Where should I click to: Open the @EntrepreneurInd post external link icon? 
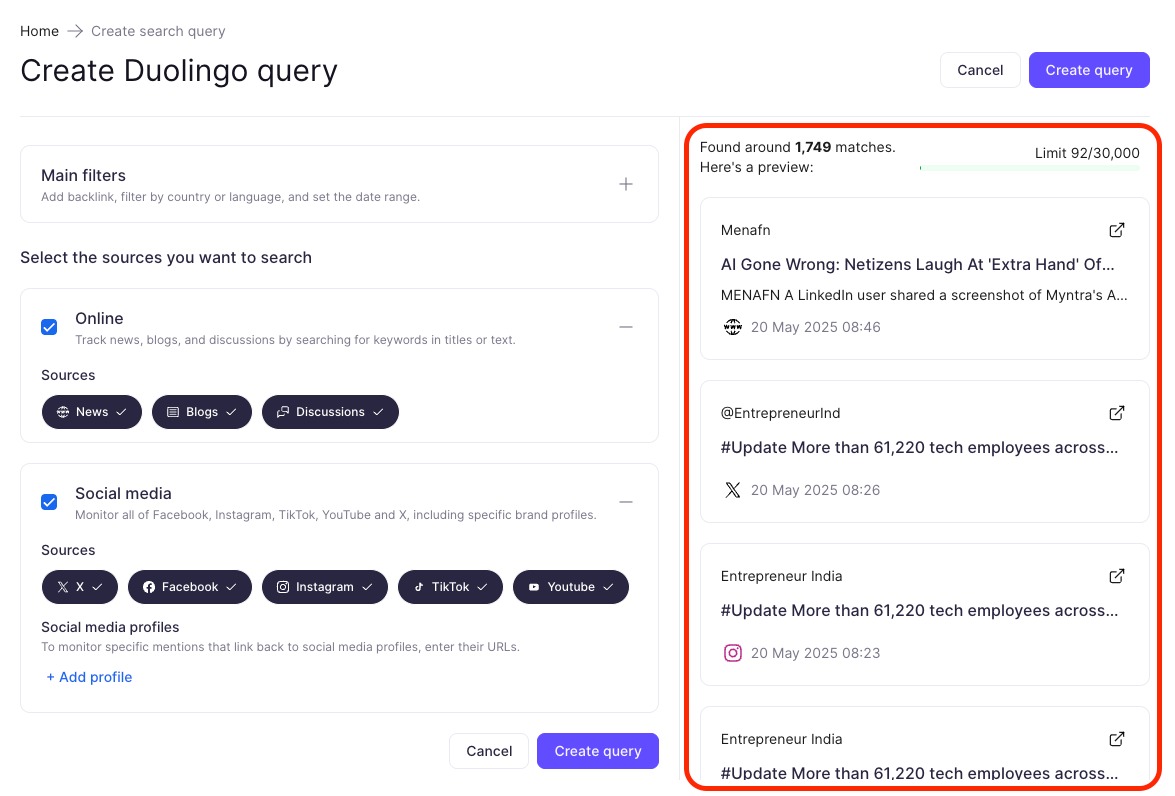(1117, 413)
